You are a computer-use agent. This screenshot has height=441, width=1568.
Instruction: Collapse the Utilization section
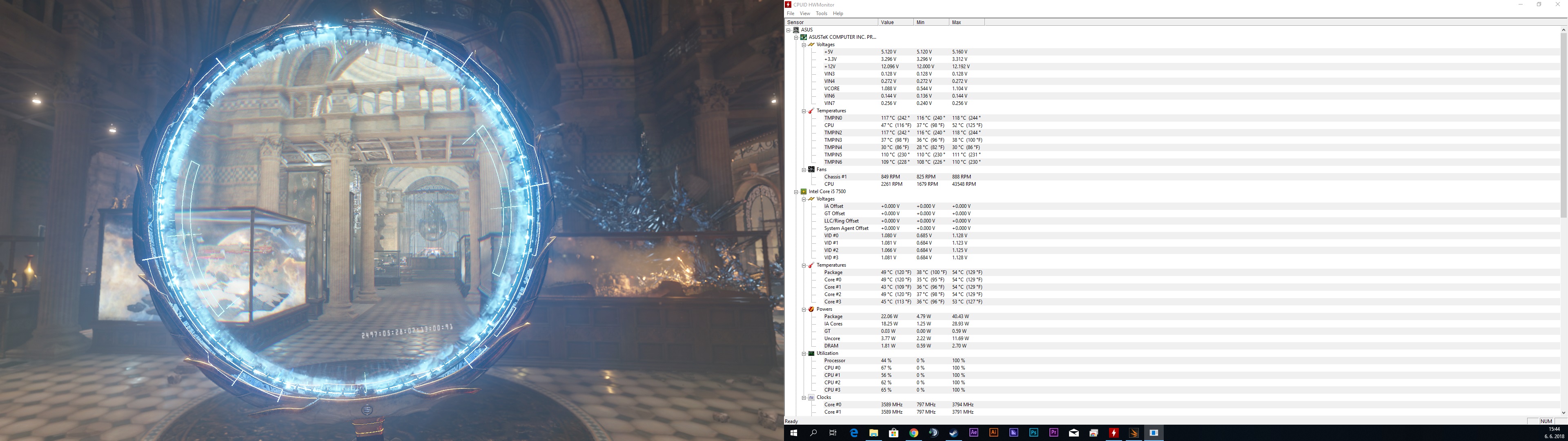coord(804,353)
